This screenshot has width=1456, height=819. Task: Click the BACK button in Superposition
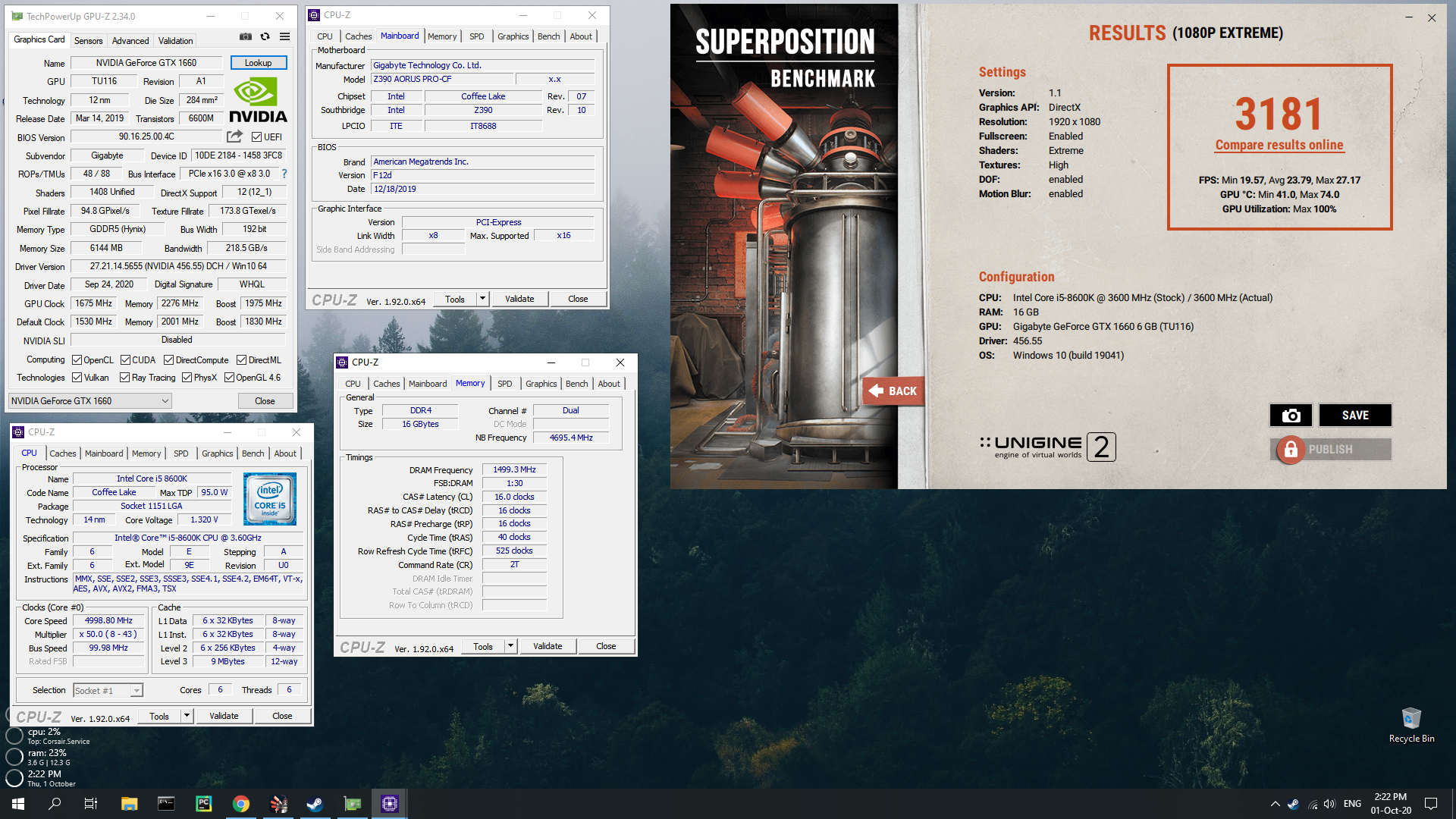[x=893, y=391]
